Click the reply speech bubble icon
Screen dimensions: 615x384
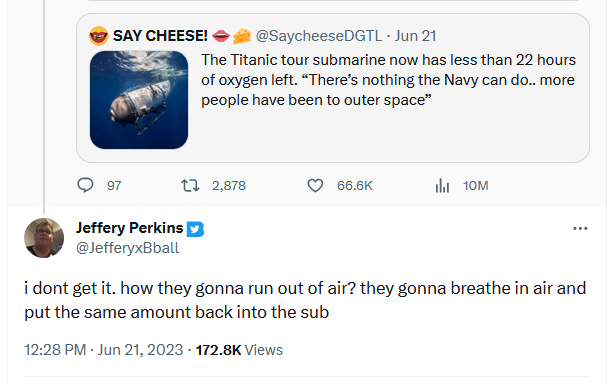tap(85, 185)
